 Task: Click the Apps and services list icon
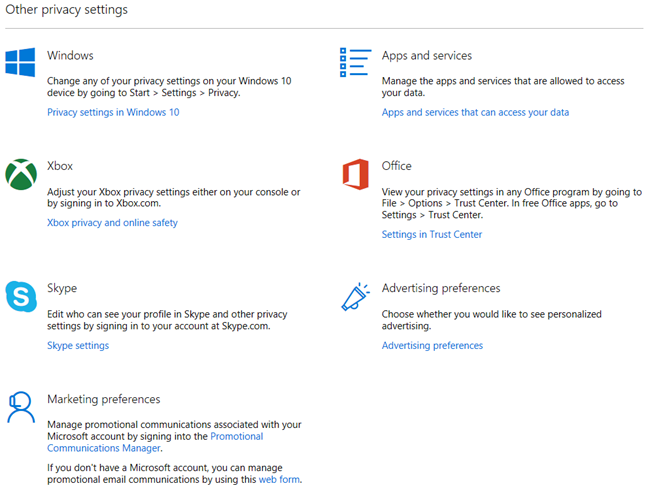pyautogui.click(x=355, y=62)
